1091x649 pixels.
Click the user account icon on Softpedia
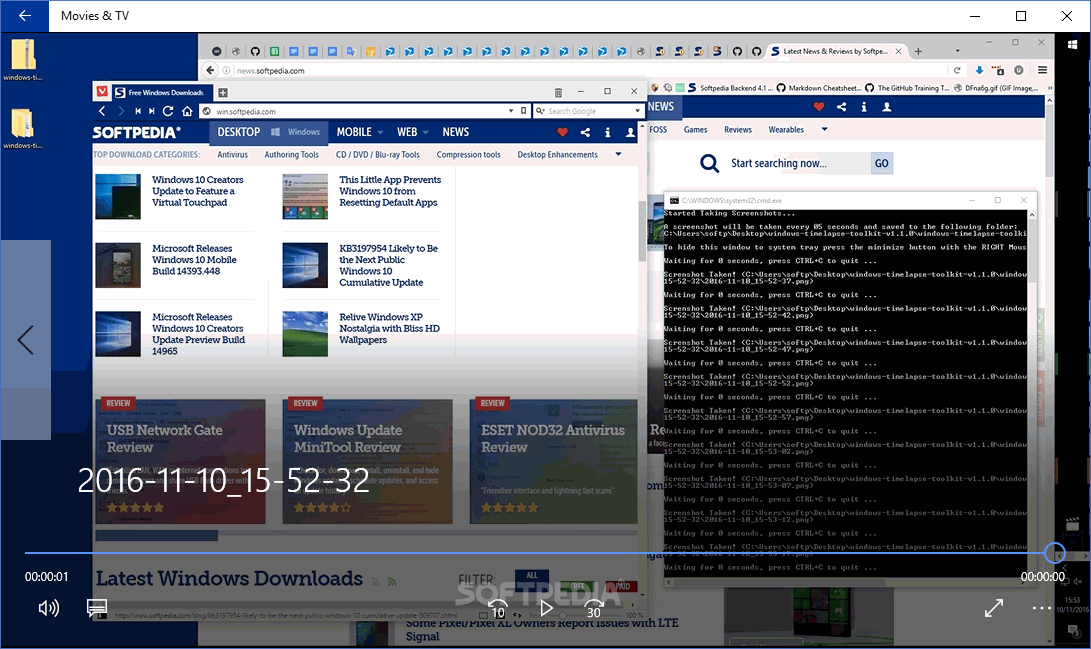tap(630, 132)
